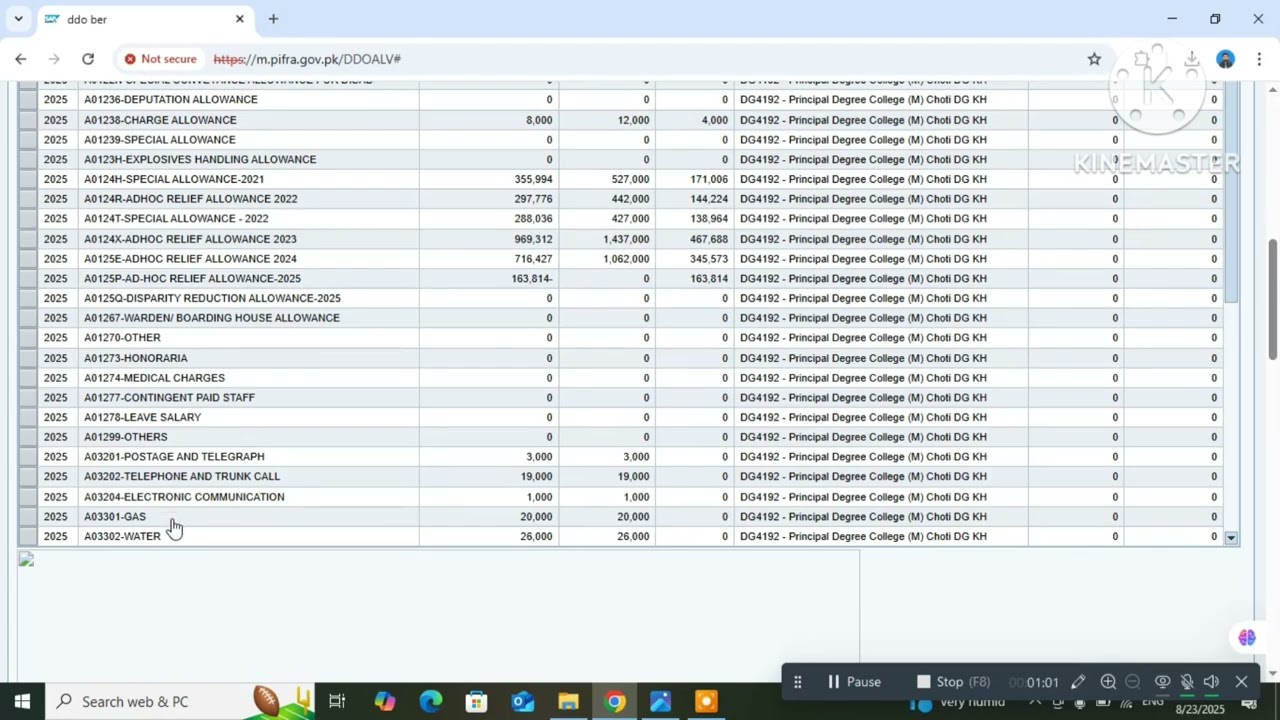
Task: Open the Chrome profile avatar
Action: (1225, 59)
